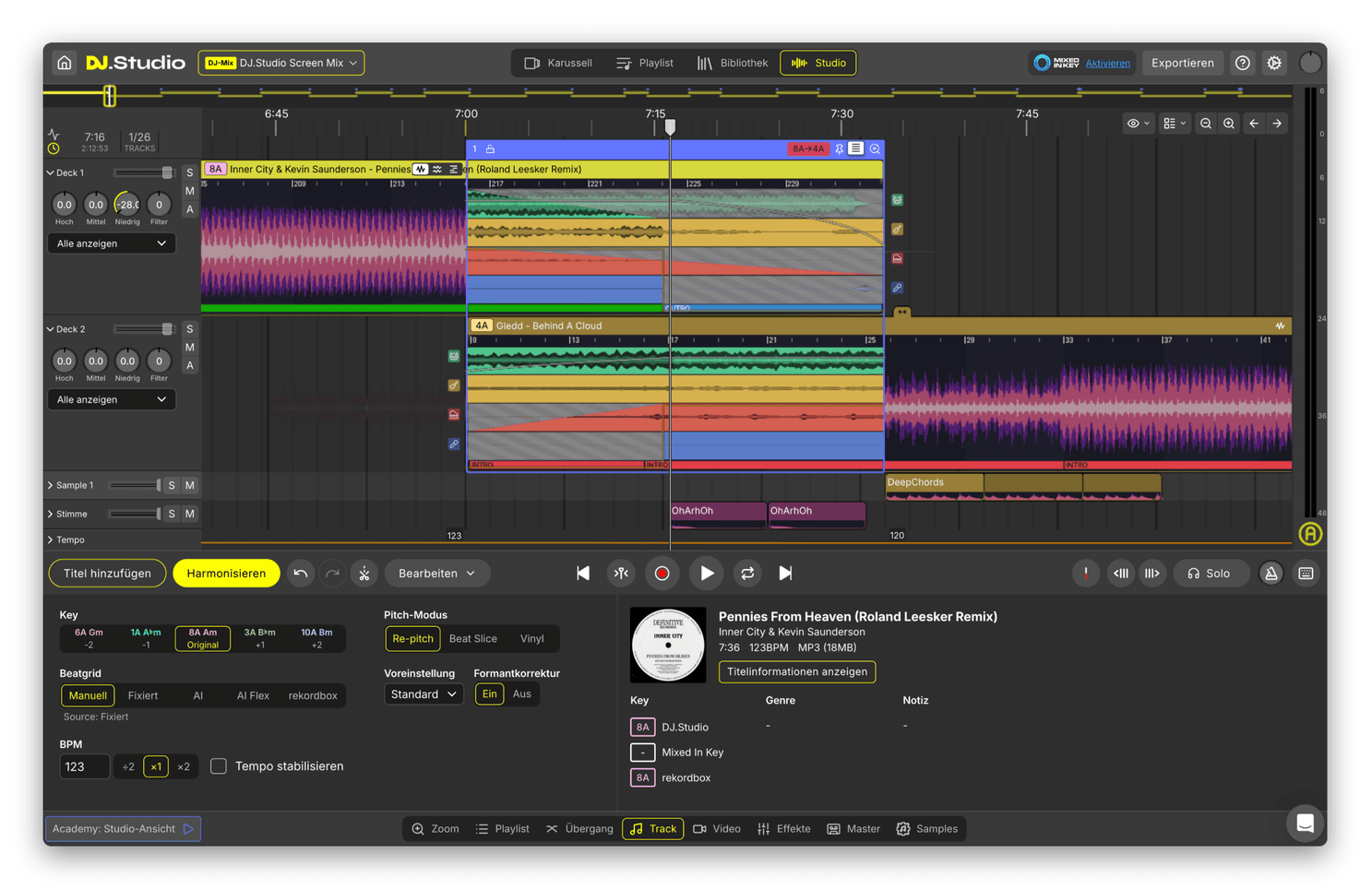Solo Deck 2 with the S button

pyautogui.click(x=190, y=329)
